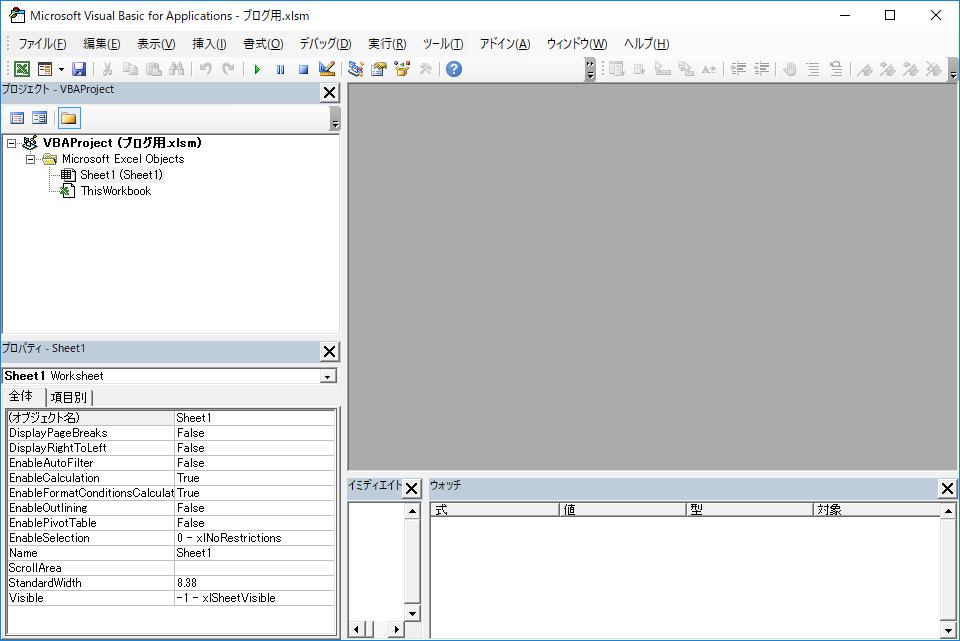
Task: Click the Comment Block icon
Action: (x=813, y=69)
